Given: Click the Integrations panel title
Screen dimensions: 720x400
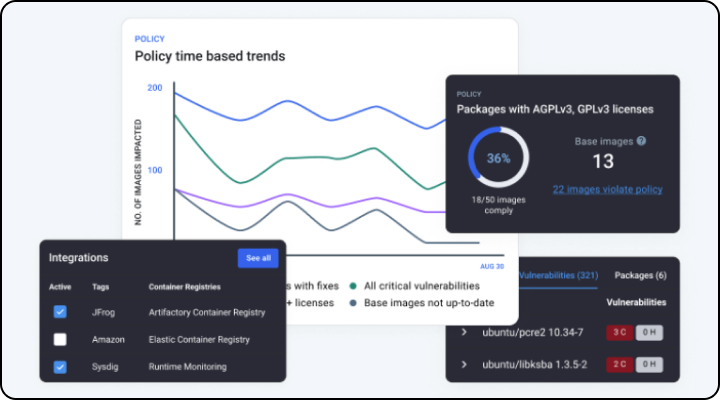Looking at the screenshot, I should [79, 258].
